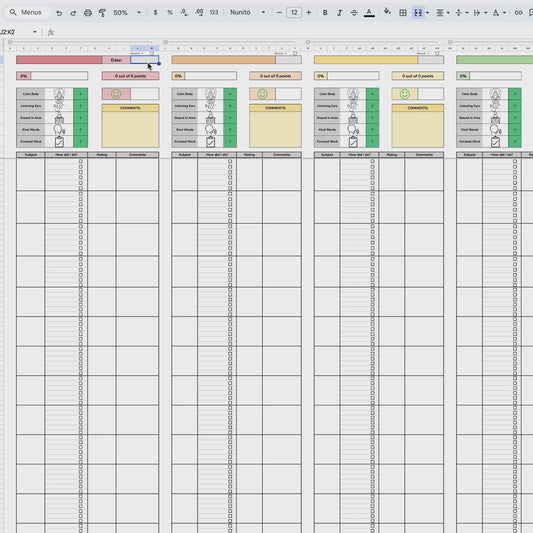Toggle strikethrough formatting
Image resolution: width=533 pixels, height=533 pixels.
click(354, 13)
